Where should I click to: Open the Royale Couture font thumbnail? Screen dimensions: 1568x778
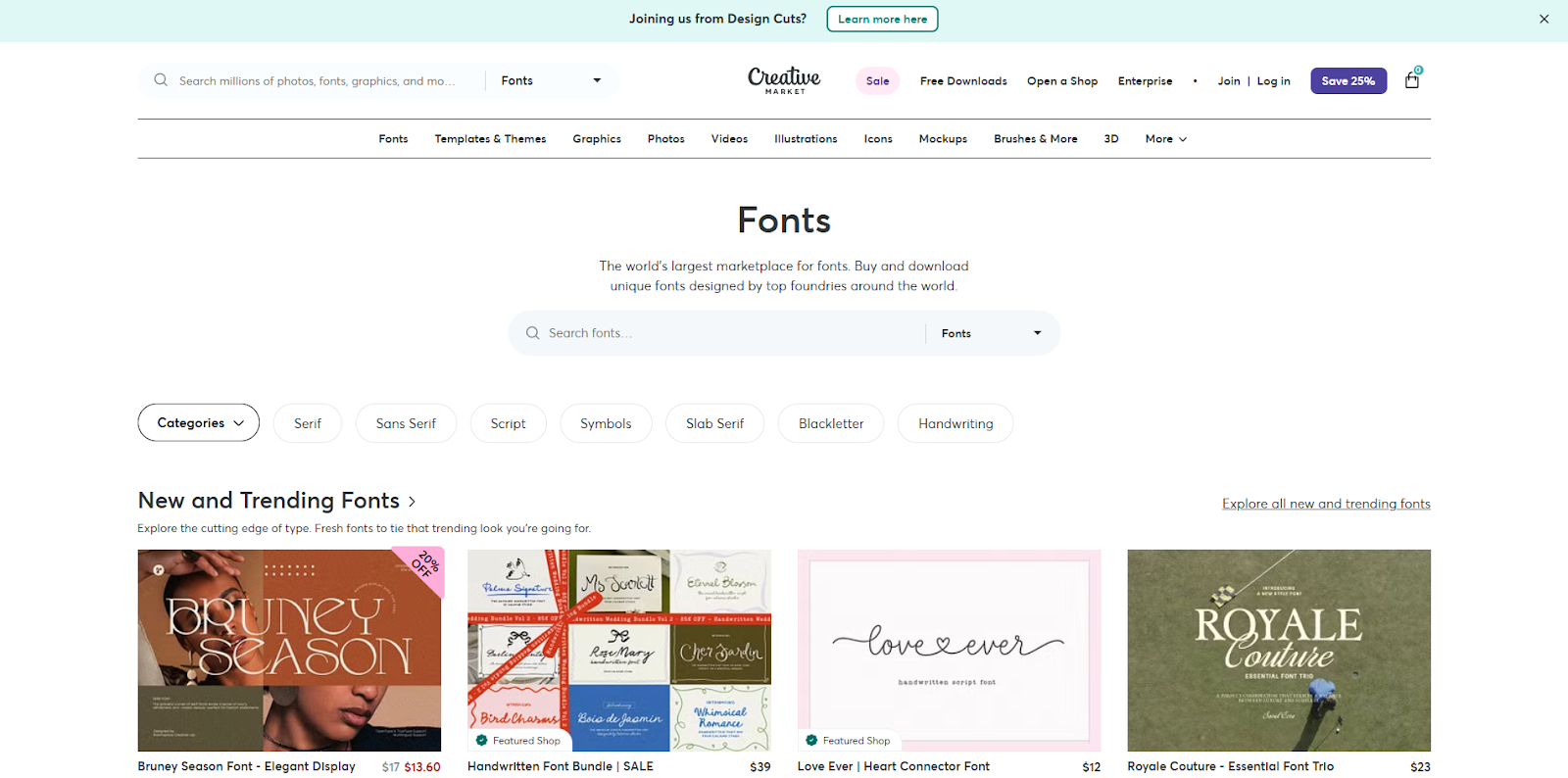(1279, 651)
